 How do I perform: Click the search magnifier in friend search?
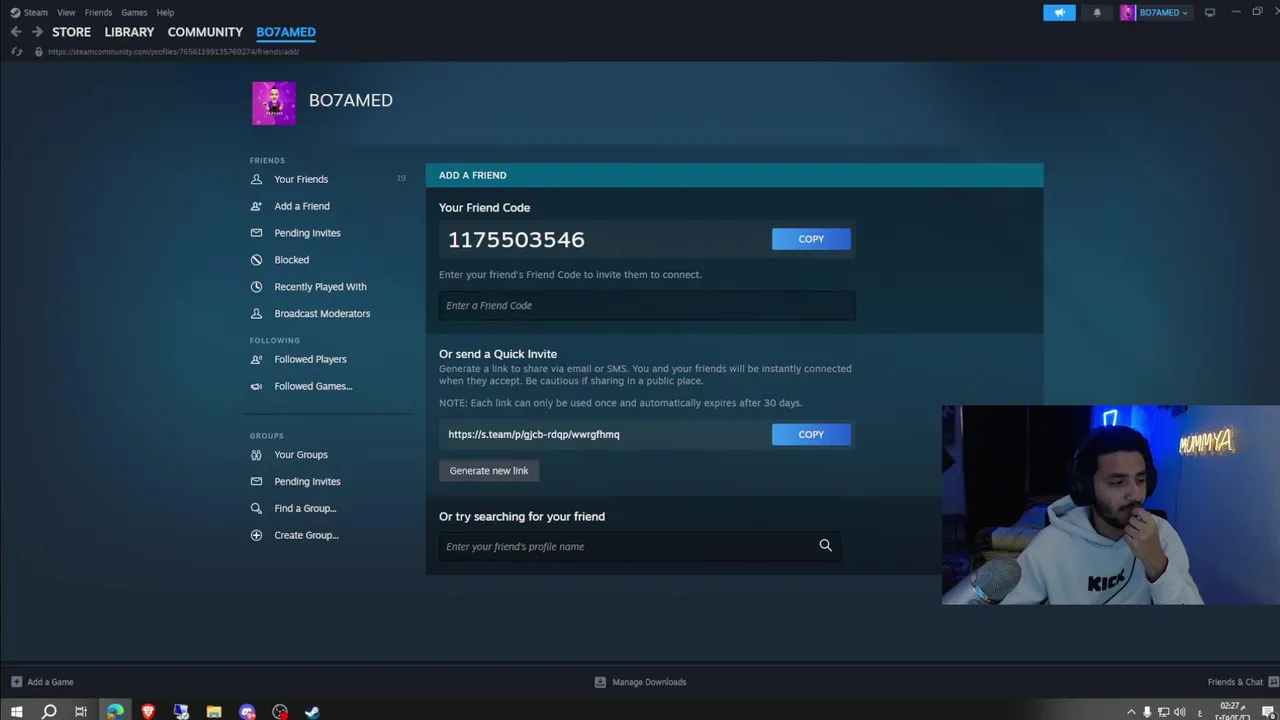coord(826,546)
